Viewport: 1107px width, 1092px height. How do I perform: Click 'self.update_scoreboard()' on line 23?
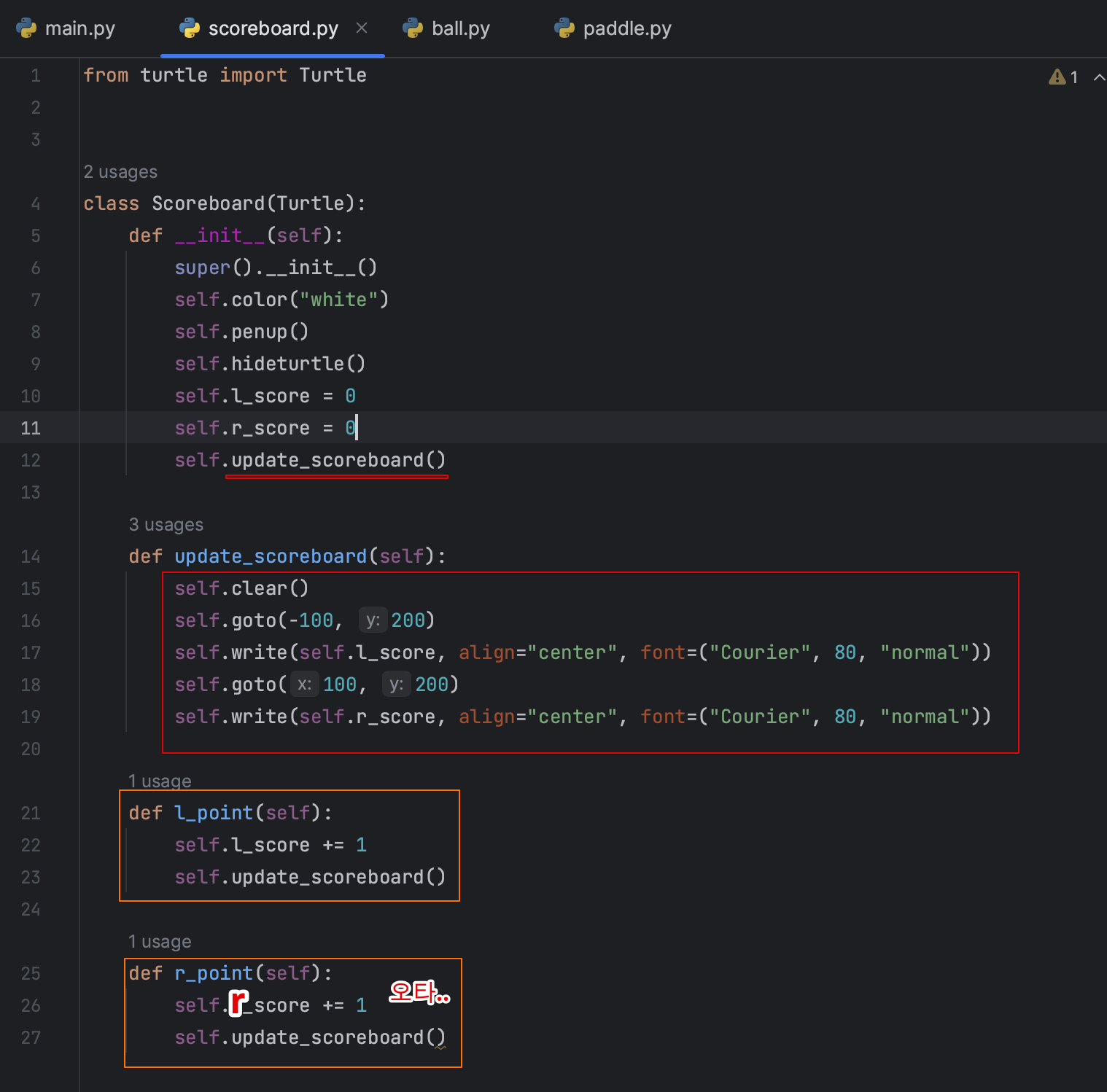pyautogui.click(x=310, y=877)
